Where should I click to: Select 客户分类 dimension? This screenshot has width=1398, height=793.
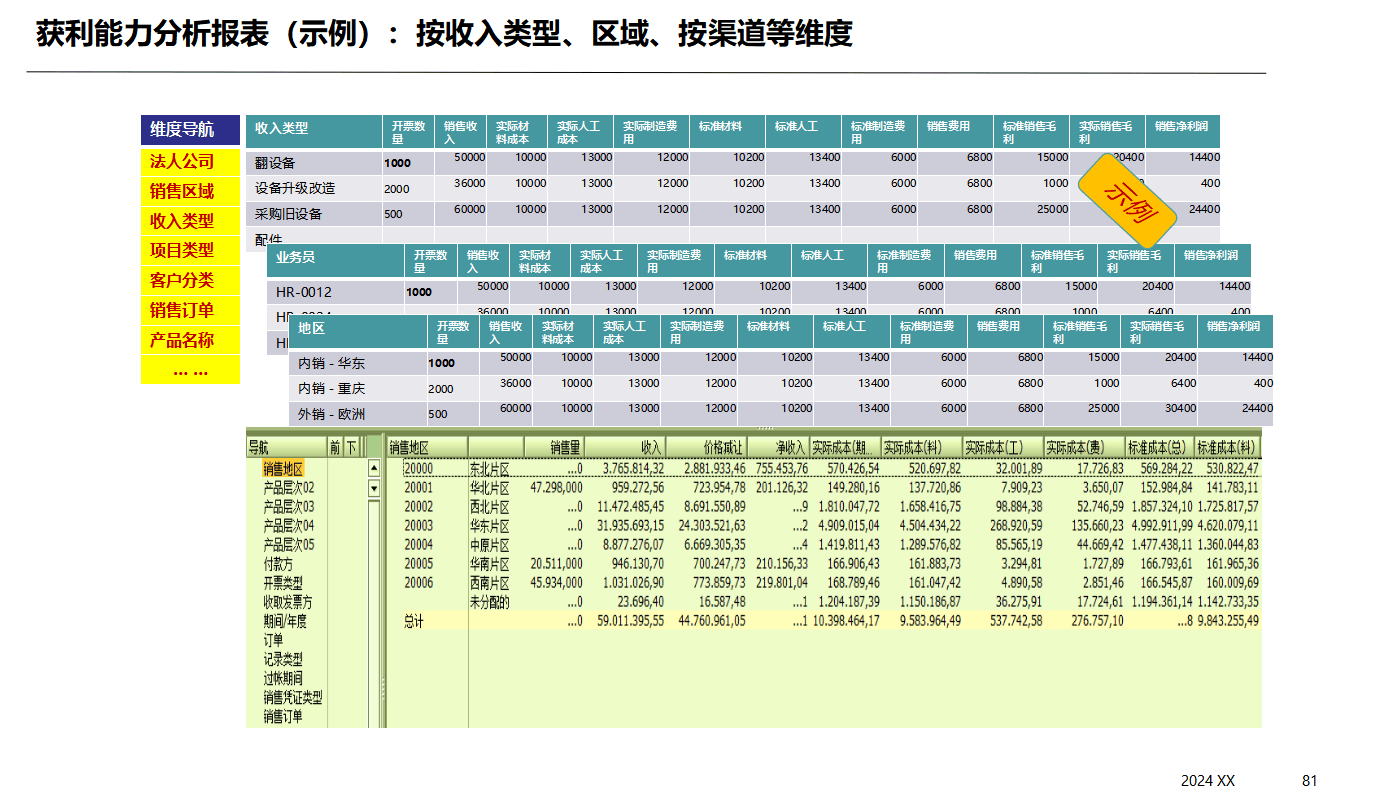[191, 280]
